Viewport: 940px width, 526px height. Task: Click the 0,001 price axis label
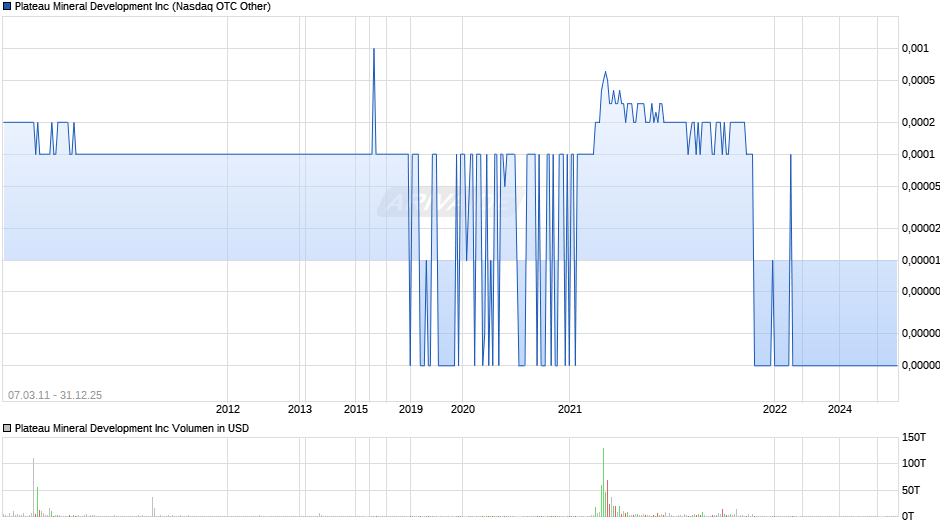point(915,49)
